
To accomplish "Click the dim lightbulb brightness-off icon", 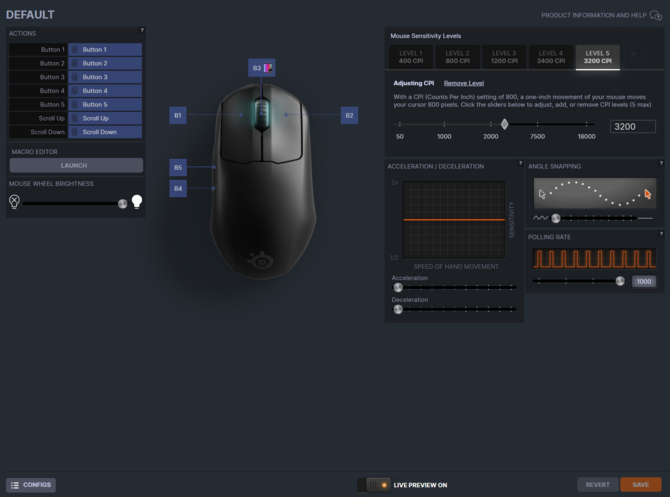I will (15, 201).
